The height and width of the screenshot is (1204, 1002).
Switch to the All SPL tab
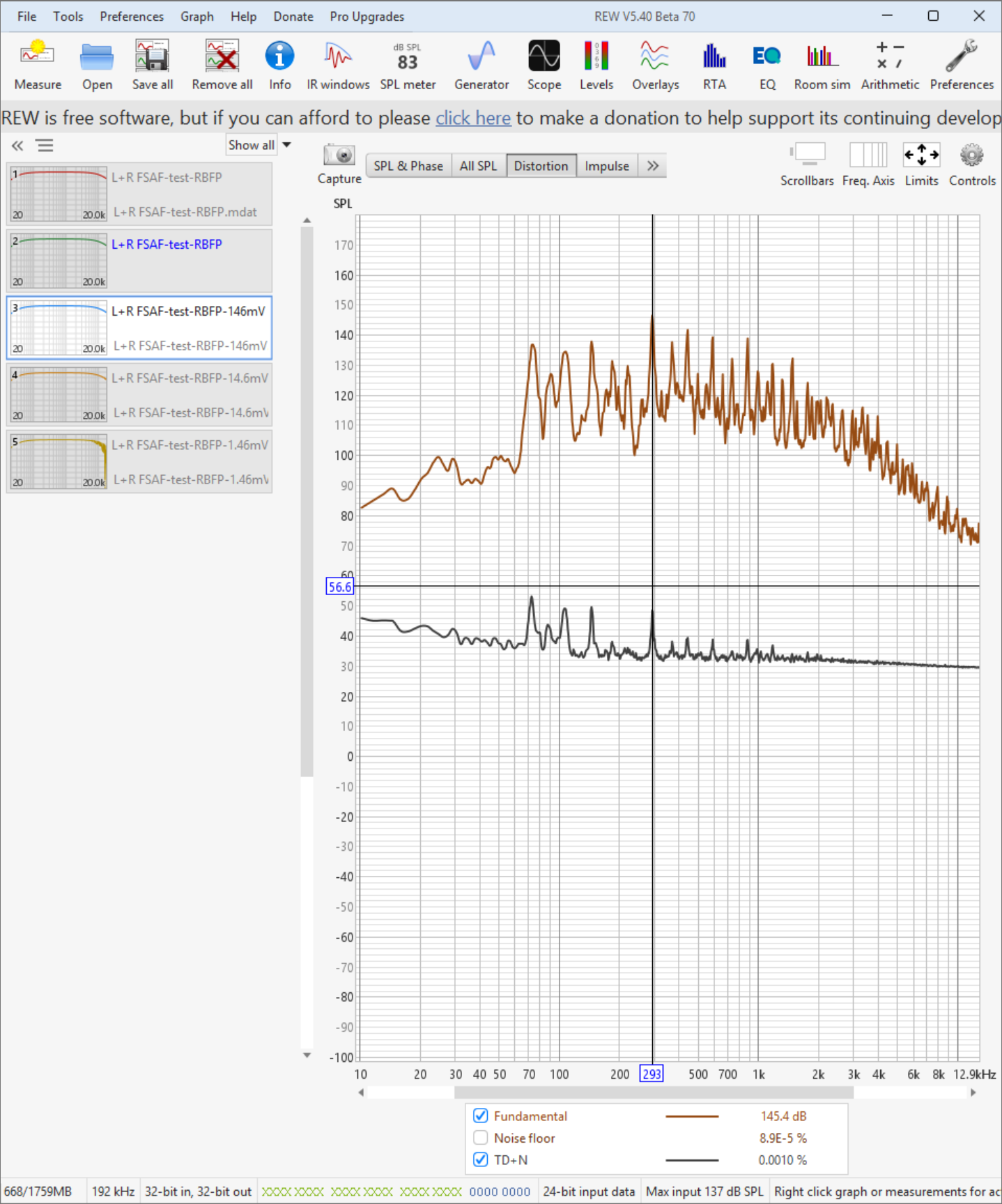[x=478, y=166]
